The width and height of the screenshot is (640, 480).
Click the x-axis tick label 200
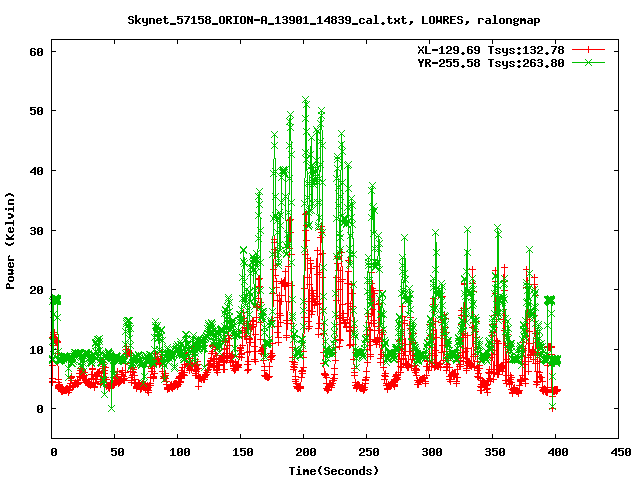pos(306,452)
